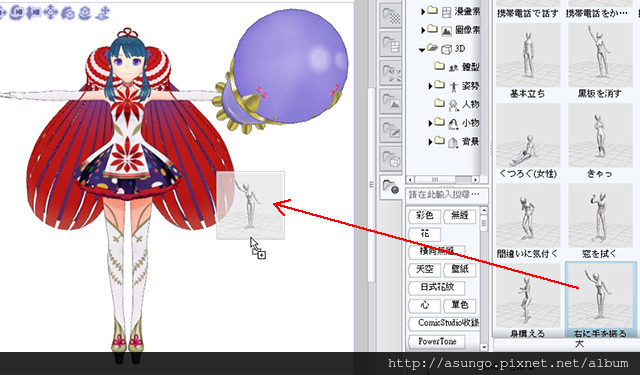Viewport: 640px width, 375px height.
Task: Toggle the 橫向無縫 tag filter
Action: point(437,251)
